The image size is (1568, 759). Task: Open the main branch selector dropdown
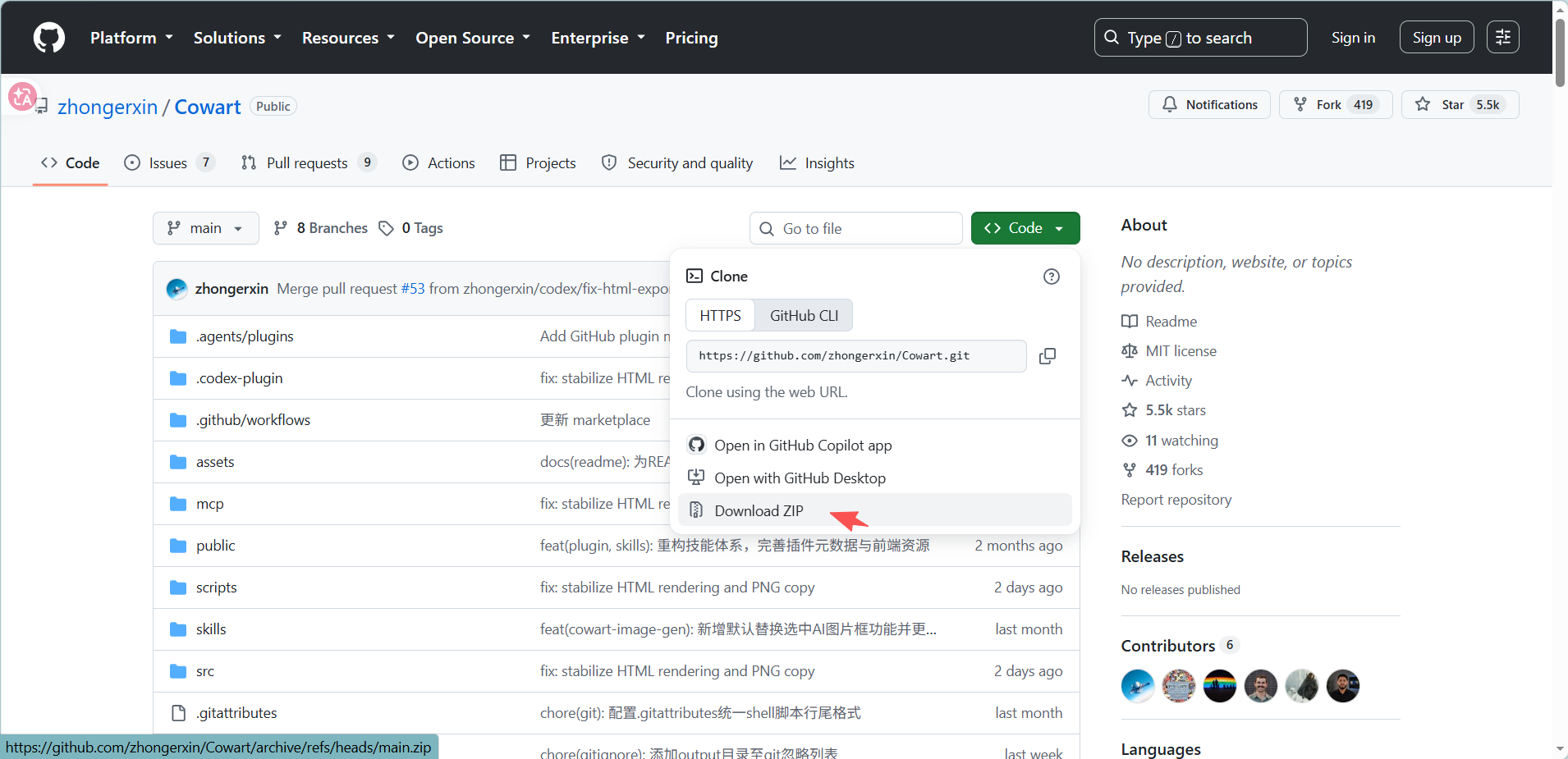206,228
